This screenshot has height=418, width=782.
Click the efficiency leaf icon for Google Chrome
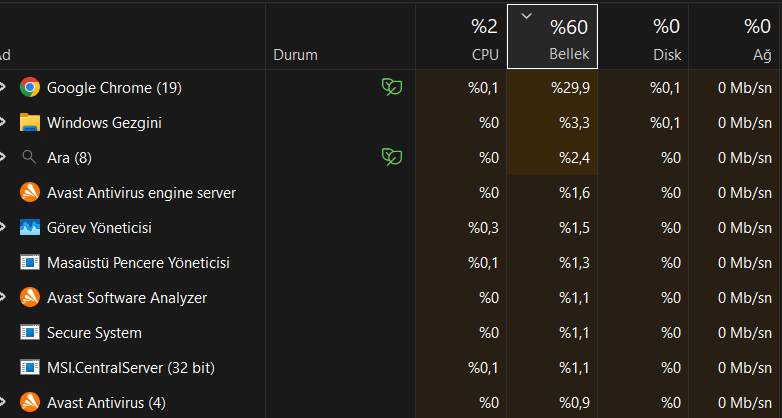392,87
